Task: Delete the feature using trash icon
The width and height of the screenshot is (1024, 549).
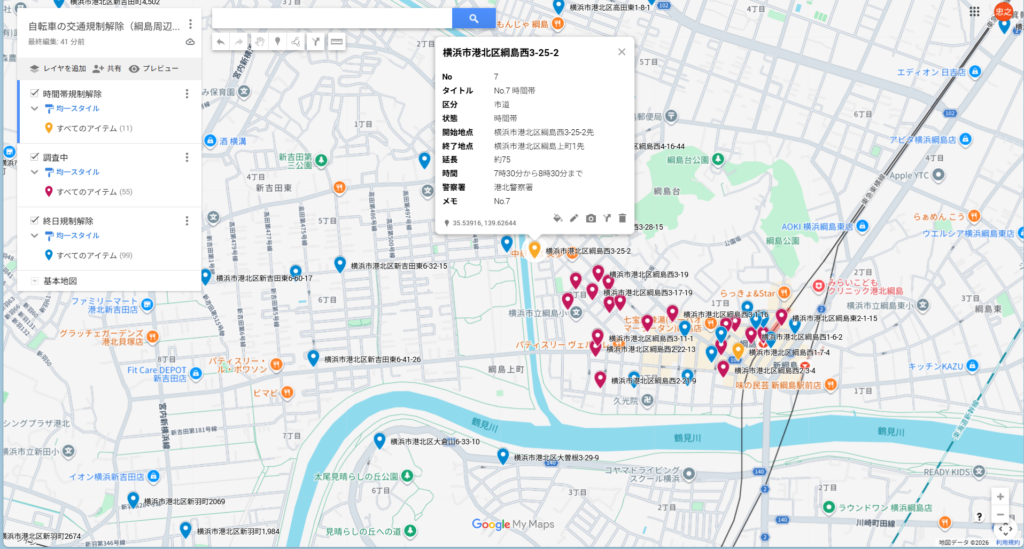Action: [622, 218]
